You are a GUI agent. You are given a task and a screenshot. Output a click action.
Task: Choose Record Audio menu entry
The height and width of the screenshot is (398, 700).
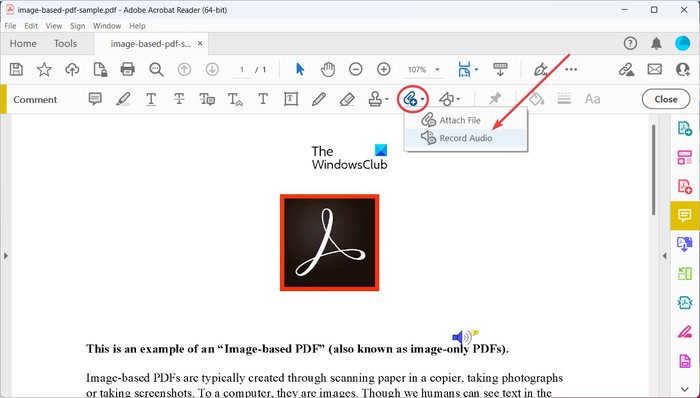(466, 138)
